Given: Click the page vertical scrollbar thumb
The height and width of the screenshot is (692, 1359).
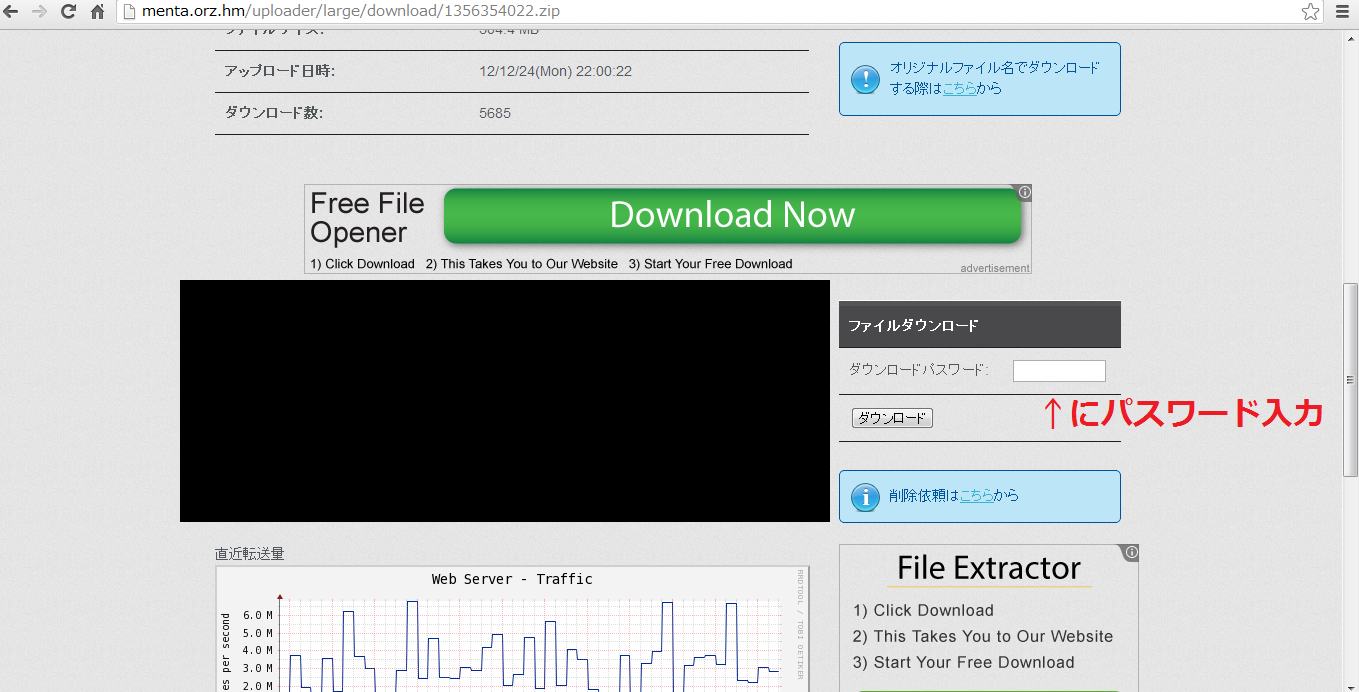Looking at the screenshot, I should click(1350, 380).
